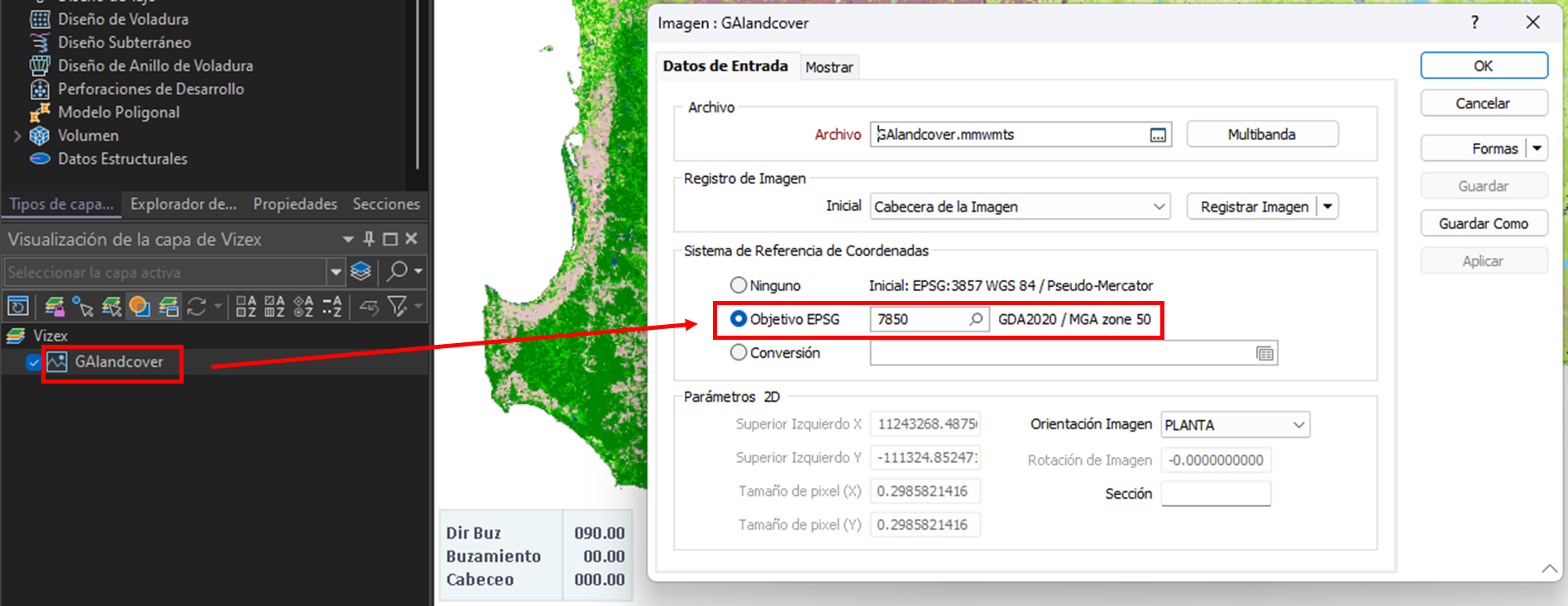
Task: Click the refresh window icon in layer toolbar
Action: click(18, 307)
